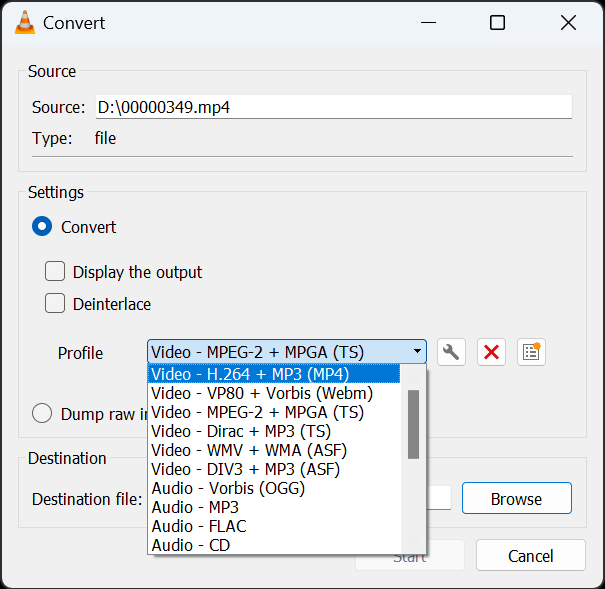Select the Dump raw input radio button
The width and height of the screenshot is (605, 589).
pyautogui.click(x=42, y=413)
